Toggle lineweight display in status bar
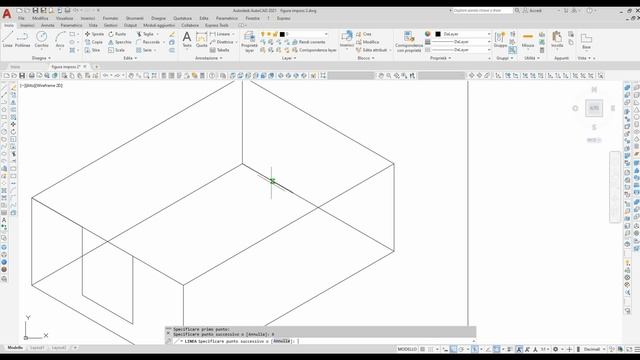Screen dimensions: 640x360 509,349
